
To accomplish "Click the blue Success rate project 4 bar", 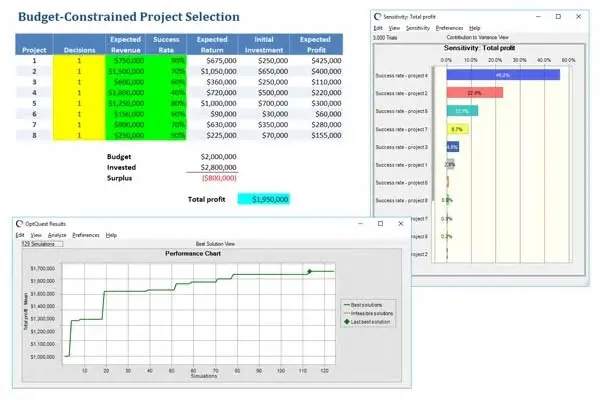I will pyautogui.click(x=503, y=75).
